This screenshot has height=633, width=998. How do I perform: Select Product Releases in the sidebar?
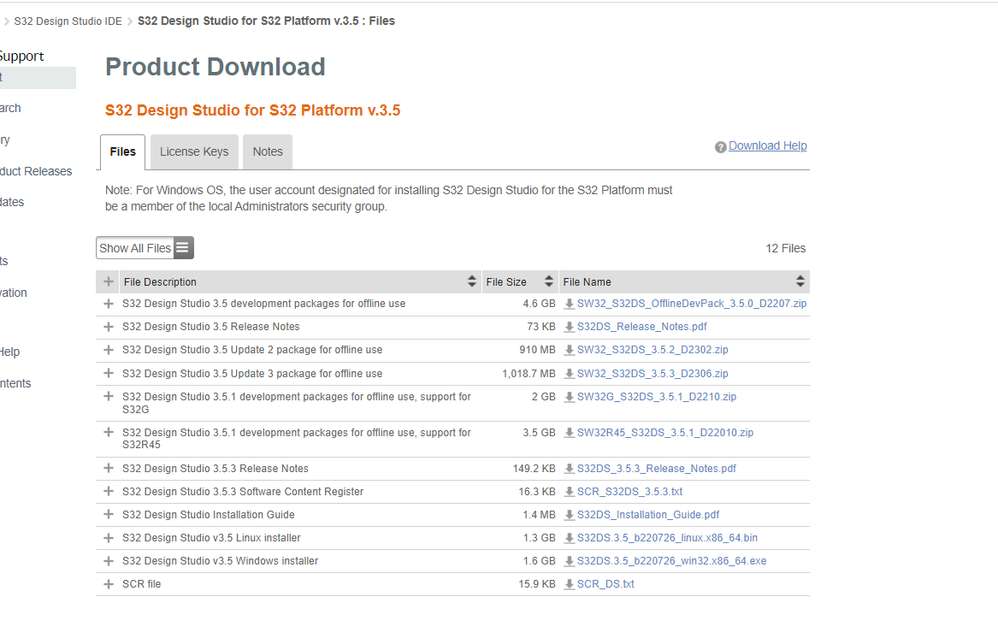coord(37,171)
